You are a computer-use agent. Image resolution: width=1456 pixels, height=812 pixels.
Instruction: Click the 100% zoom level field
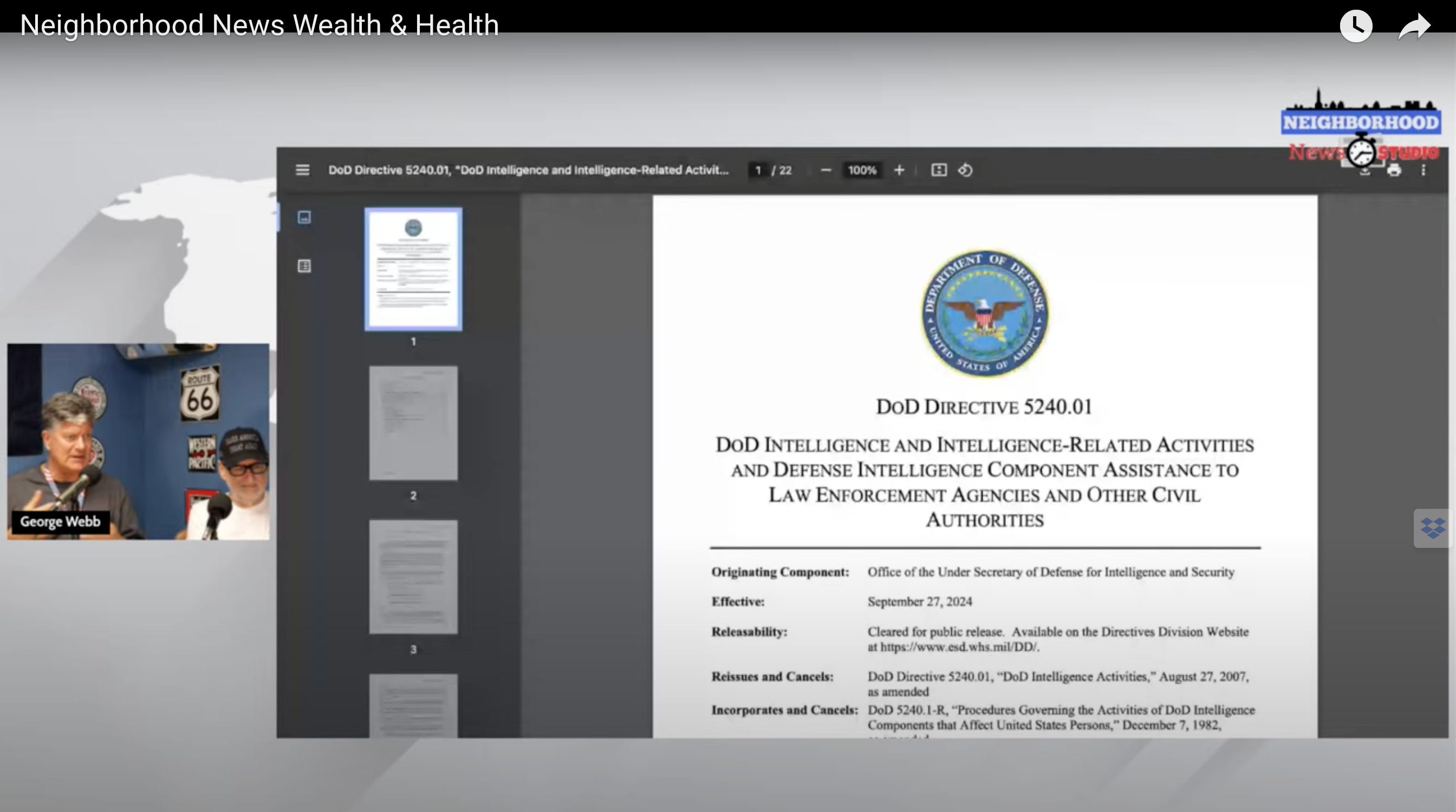click(862, 170)
